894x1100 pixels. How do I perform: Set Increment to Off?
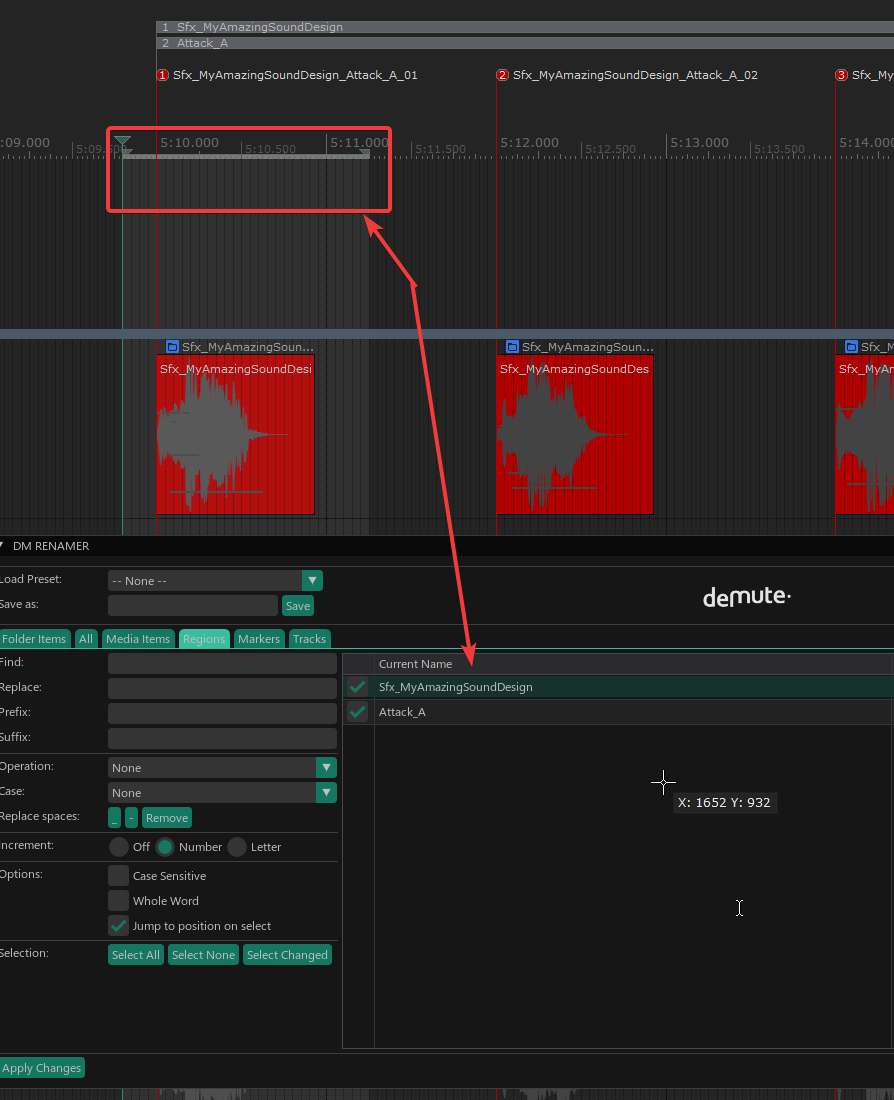click(x=119, y=847)
